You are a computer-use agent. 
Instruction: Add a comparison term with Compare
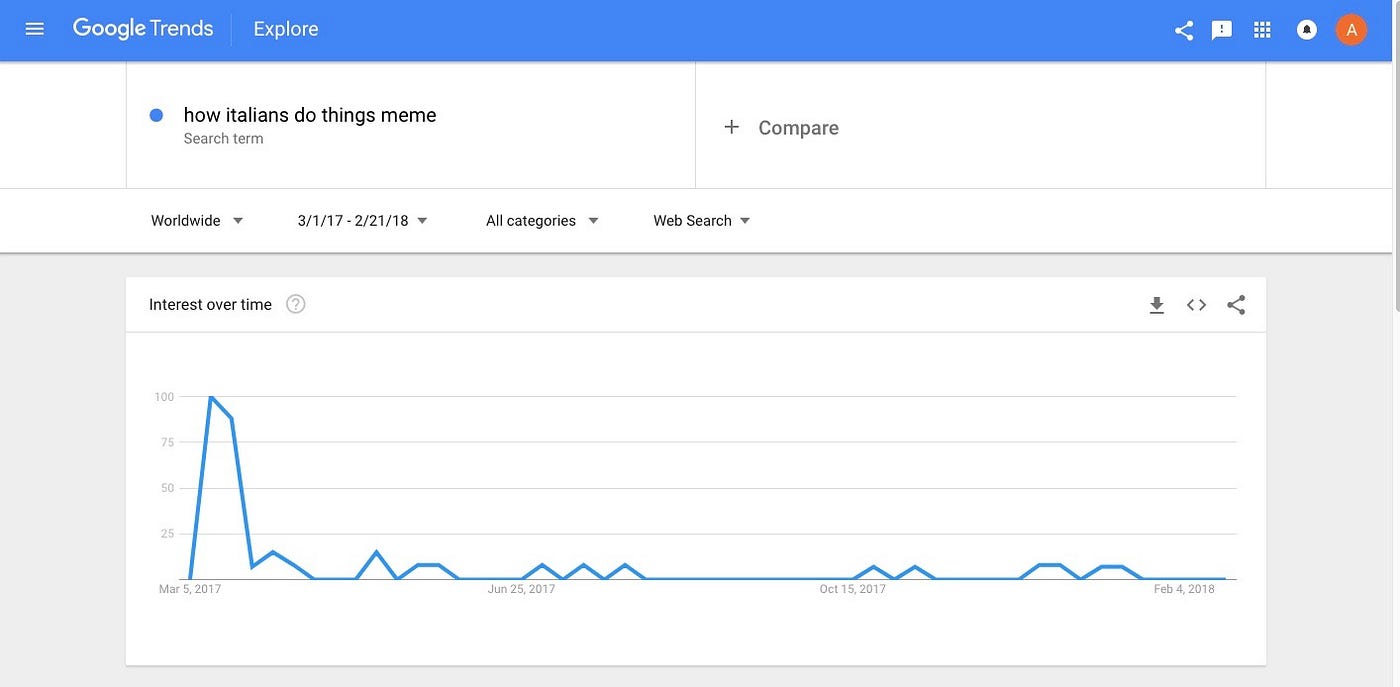781,127
